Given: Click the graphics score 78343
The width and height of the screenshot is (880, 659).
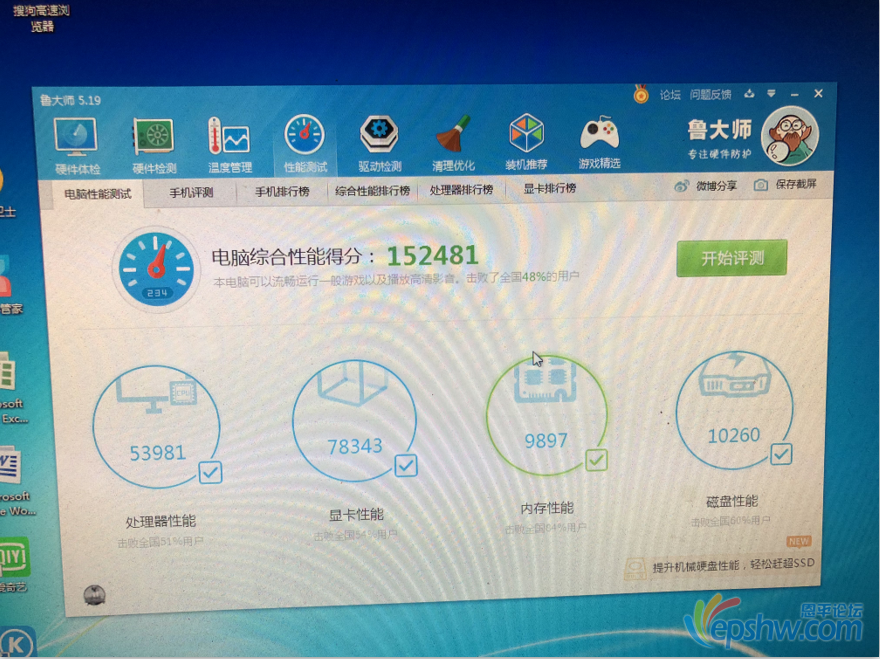Looking at the screenshot, I should [355, 446].
